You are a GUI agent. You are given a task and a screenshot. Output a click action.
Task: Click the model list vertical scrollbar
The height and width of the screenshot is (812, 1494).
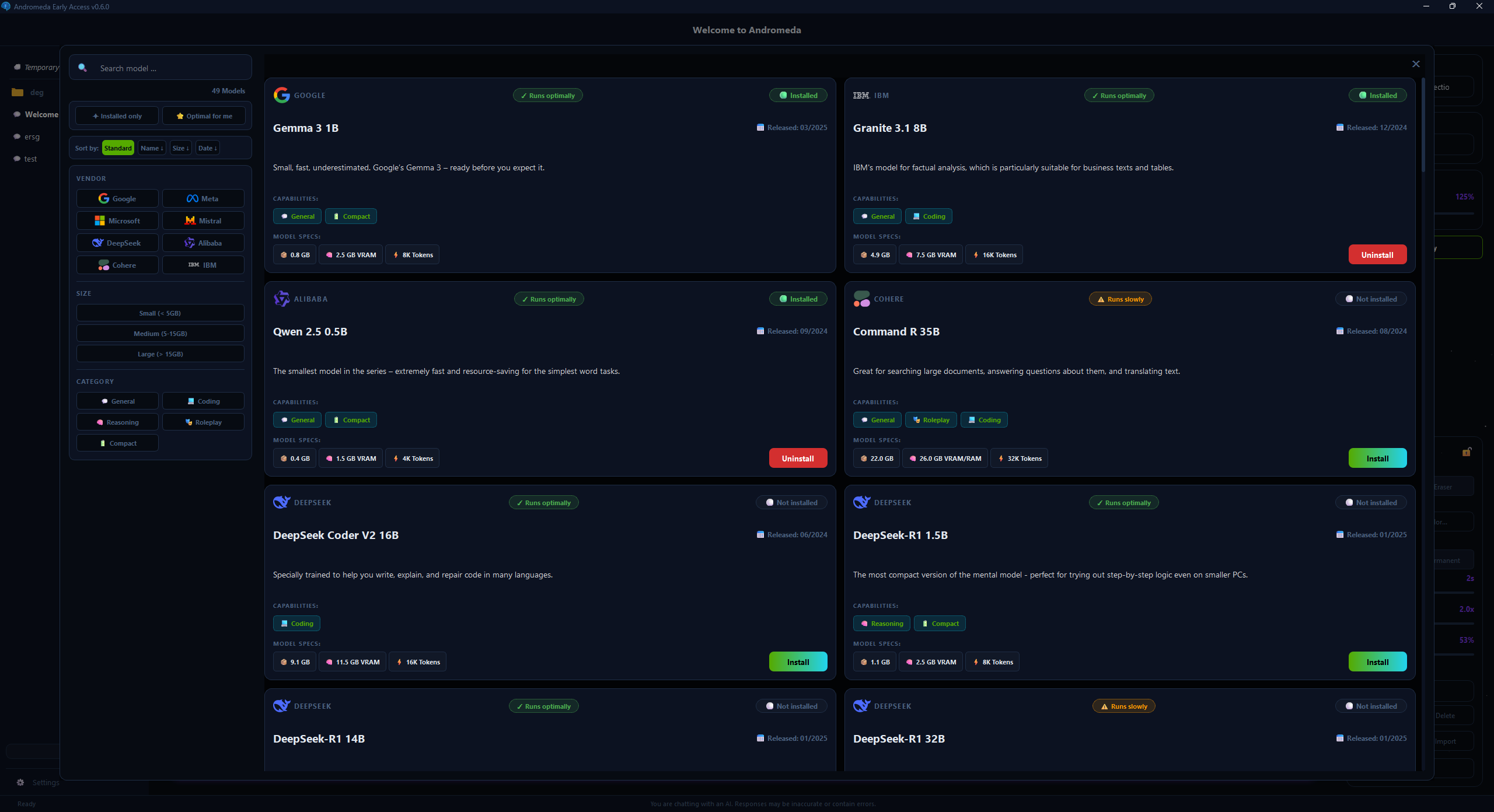pyautogui.click(x=1423, y=125)
